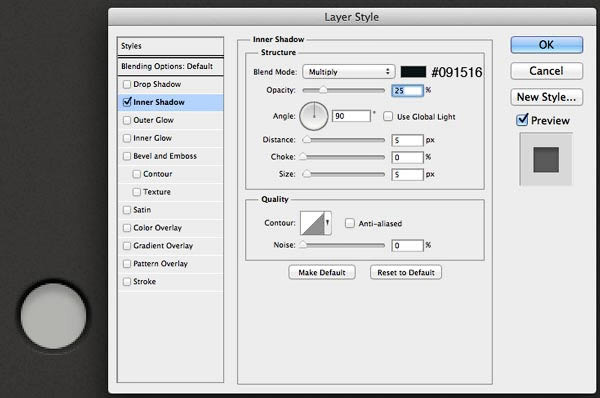Viewport: 600px width, 398px height.
Task: Enable the Inner Glow checkbox
Action: [x=127, y=138]
